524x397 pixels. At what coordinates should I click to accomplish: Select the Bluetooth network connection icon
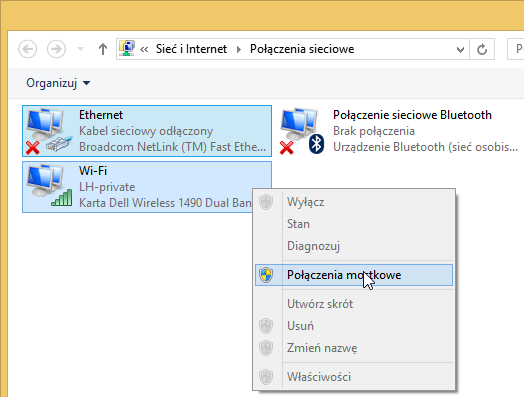[x=302, y=131]
